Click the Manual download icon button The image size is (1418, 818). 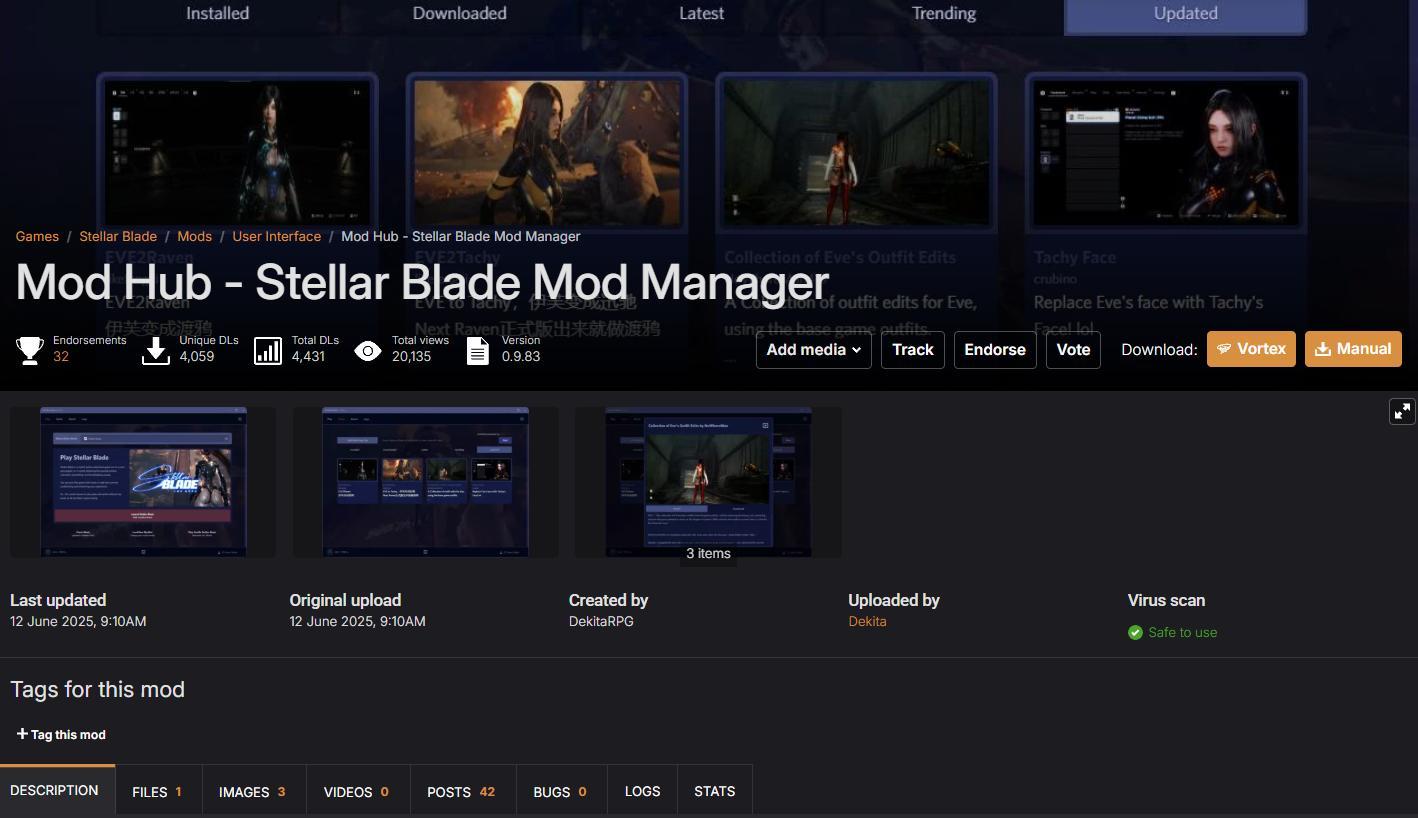pos(1322,349)
